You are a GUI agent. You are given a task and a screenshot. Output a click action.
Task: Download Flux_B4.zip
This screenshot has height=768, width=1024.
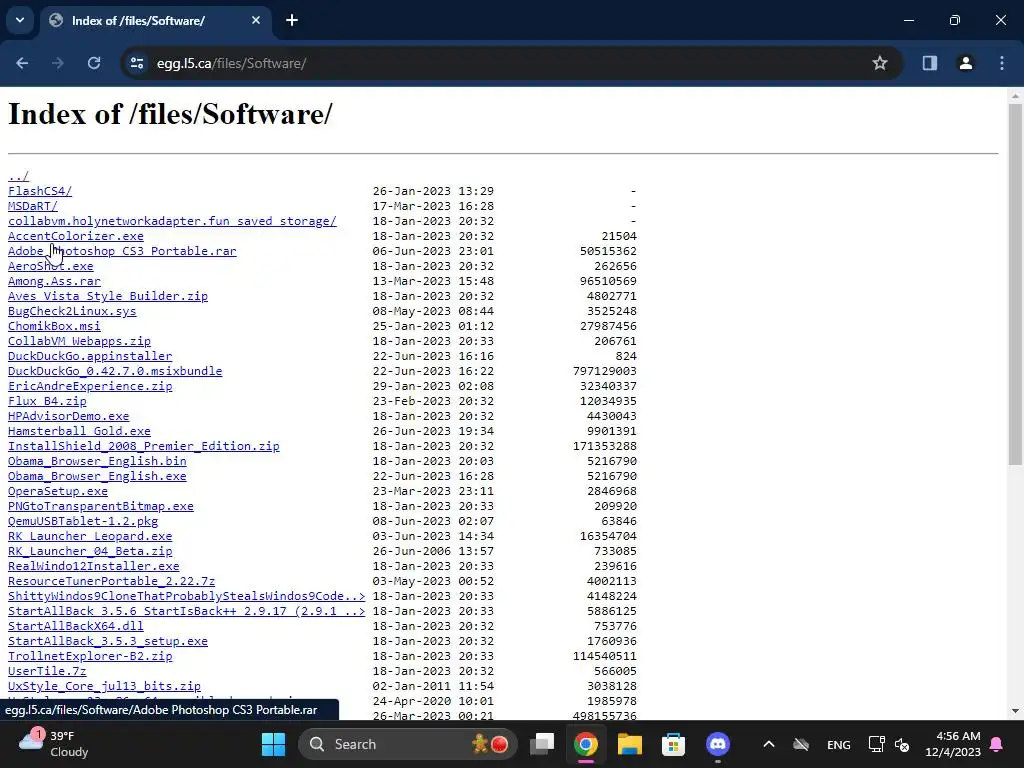click(x=47, y=402)
